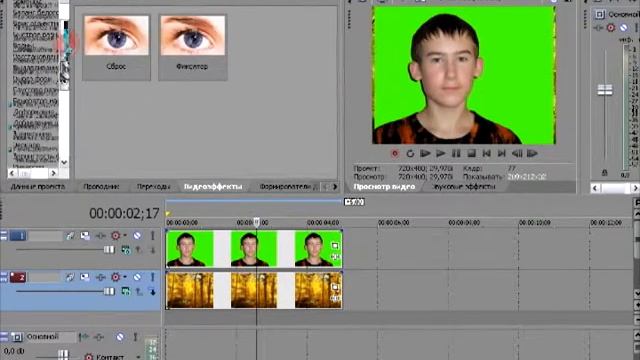Viewport: 640px width, 360px height.
Task: Go to start of project in preview
Action: pos(487,153)
